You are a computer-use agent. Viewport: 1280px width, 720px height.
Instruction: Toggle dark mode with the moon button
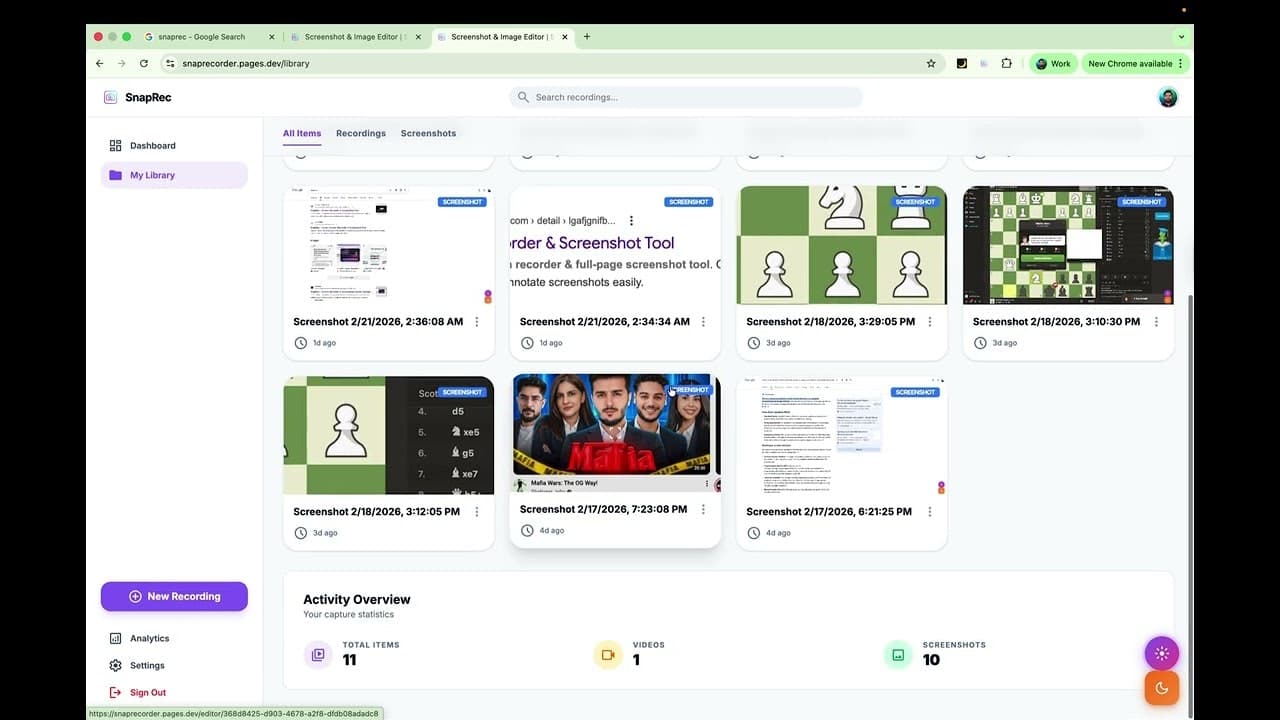pyautogui.click(x=1161, y=687)
